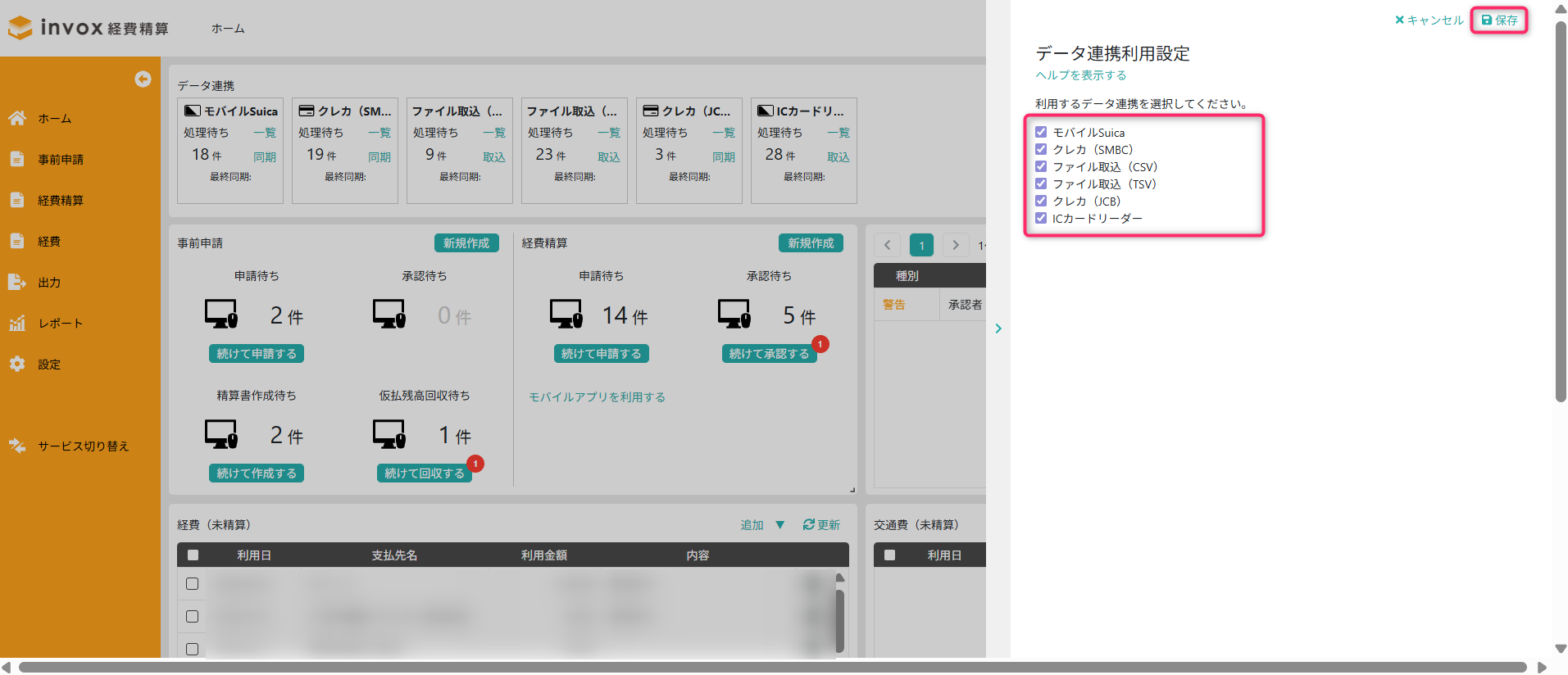Collapse sidebar with the arrow icon
Screen dimensions: 1568x675
pos(143,79)
